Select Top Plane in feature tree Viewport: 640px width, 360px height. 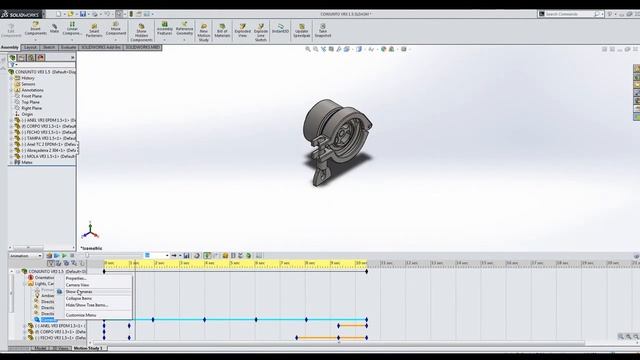(31, 102)
